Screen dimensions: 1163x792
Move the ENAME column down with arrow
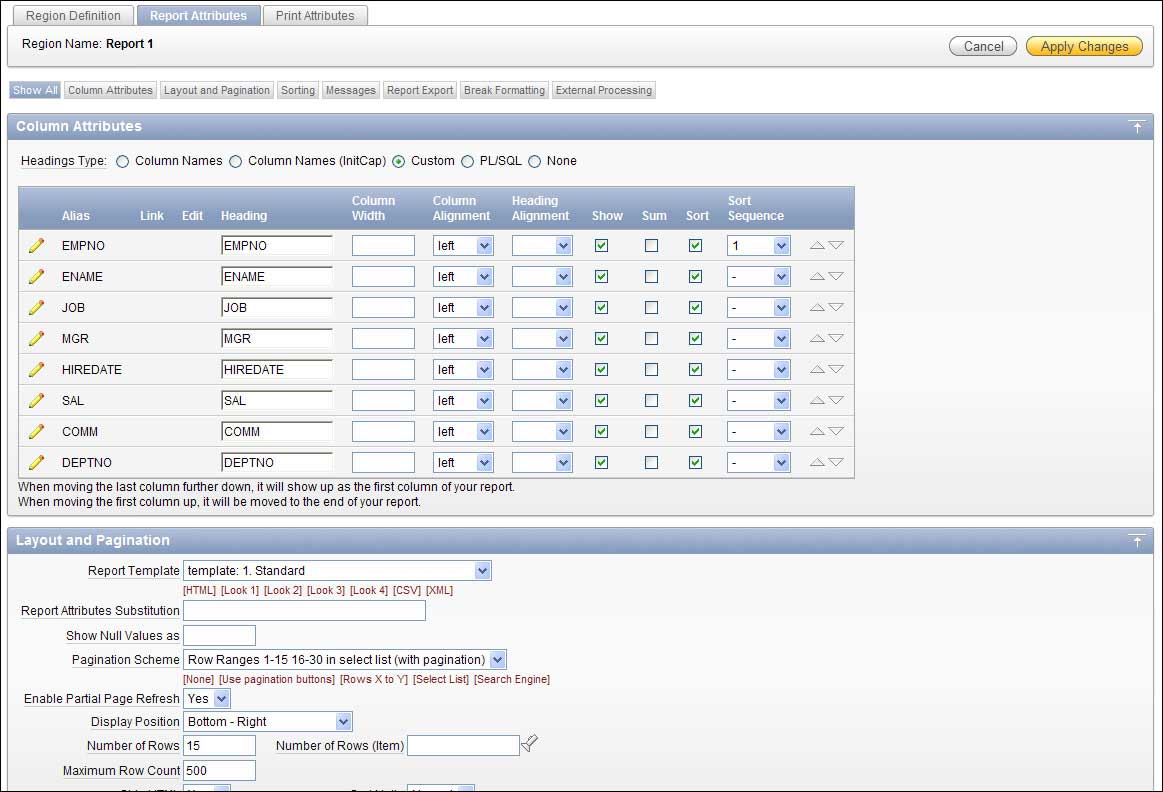tap(836, 277)
